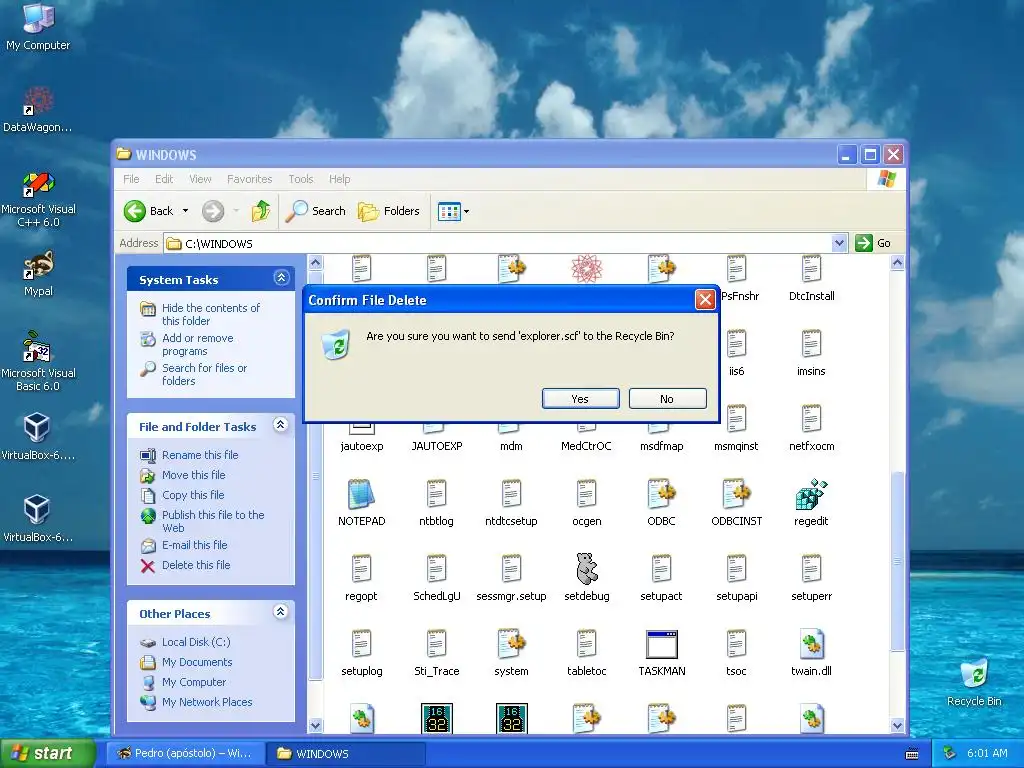
Task: Select the setdebug bear icon
Action: pos(586,569)
